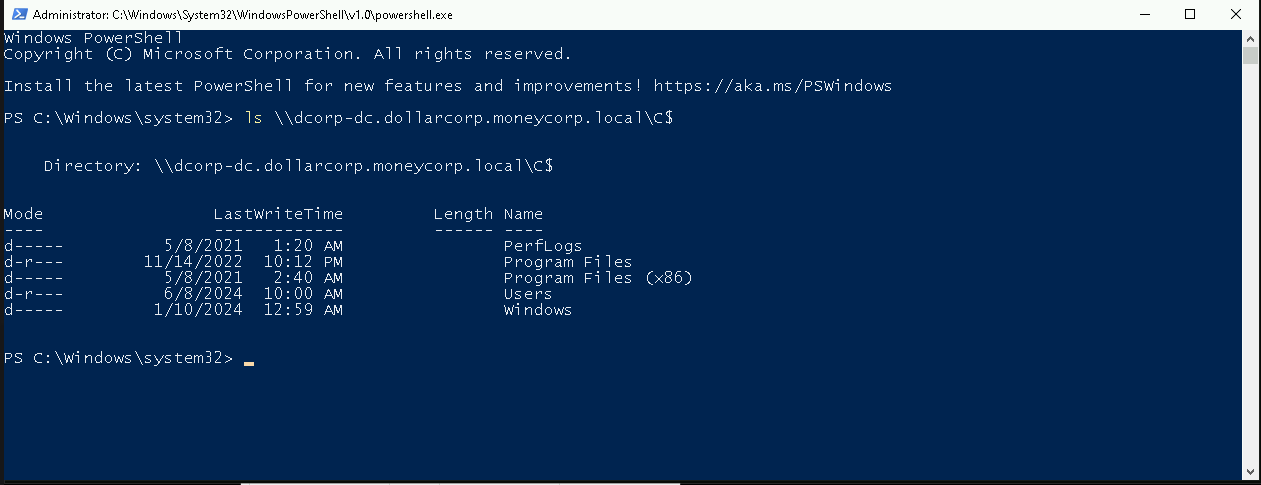Close the PowerShell window

coord(1236,15)
